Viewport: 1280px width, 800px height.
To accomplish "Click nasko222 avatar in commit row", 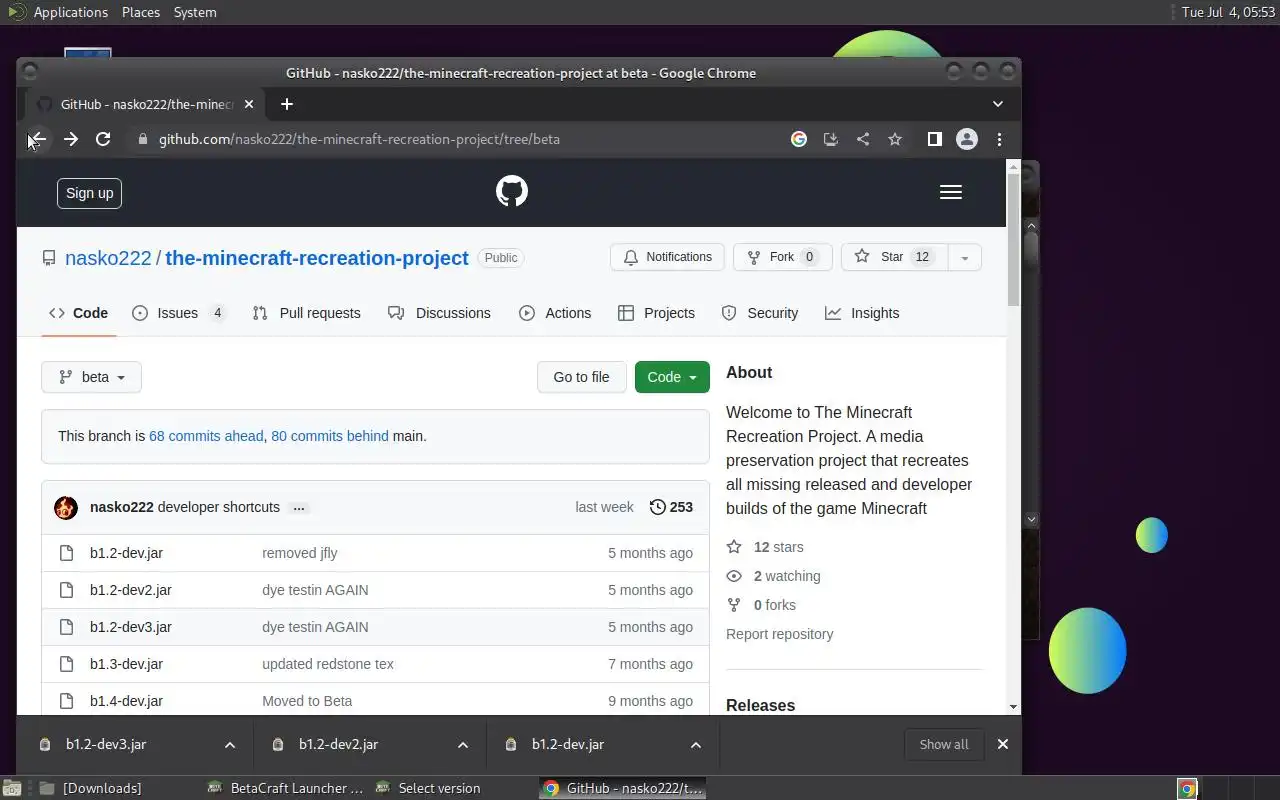I will 66,507.
